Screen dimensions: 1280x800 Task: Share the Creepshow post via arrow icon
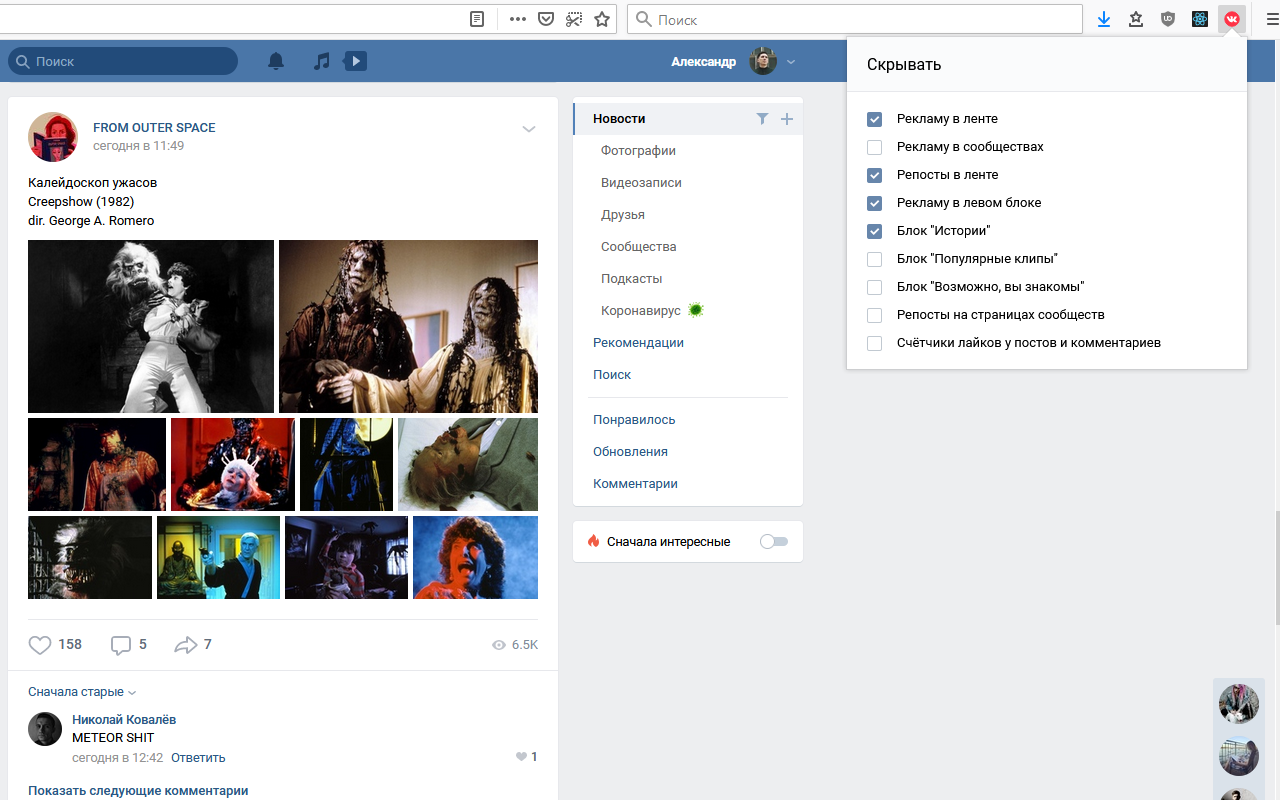point(186,645)
